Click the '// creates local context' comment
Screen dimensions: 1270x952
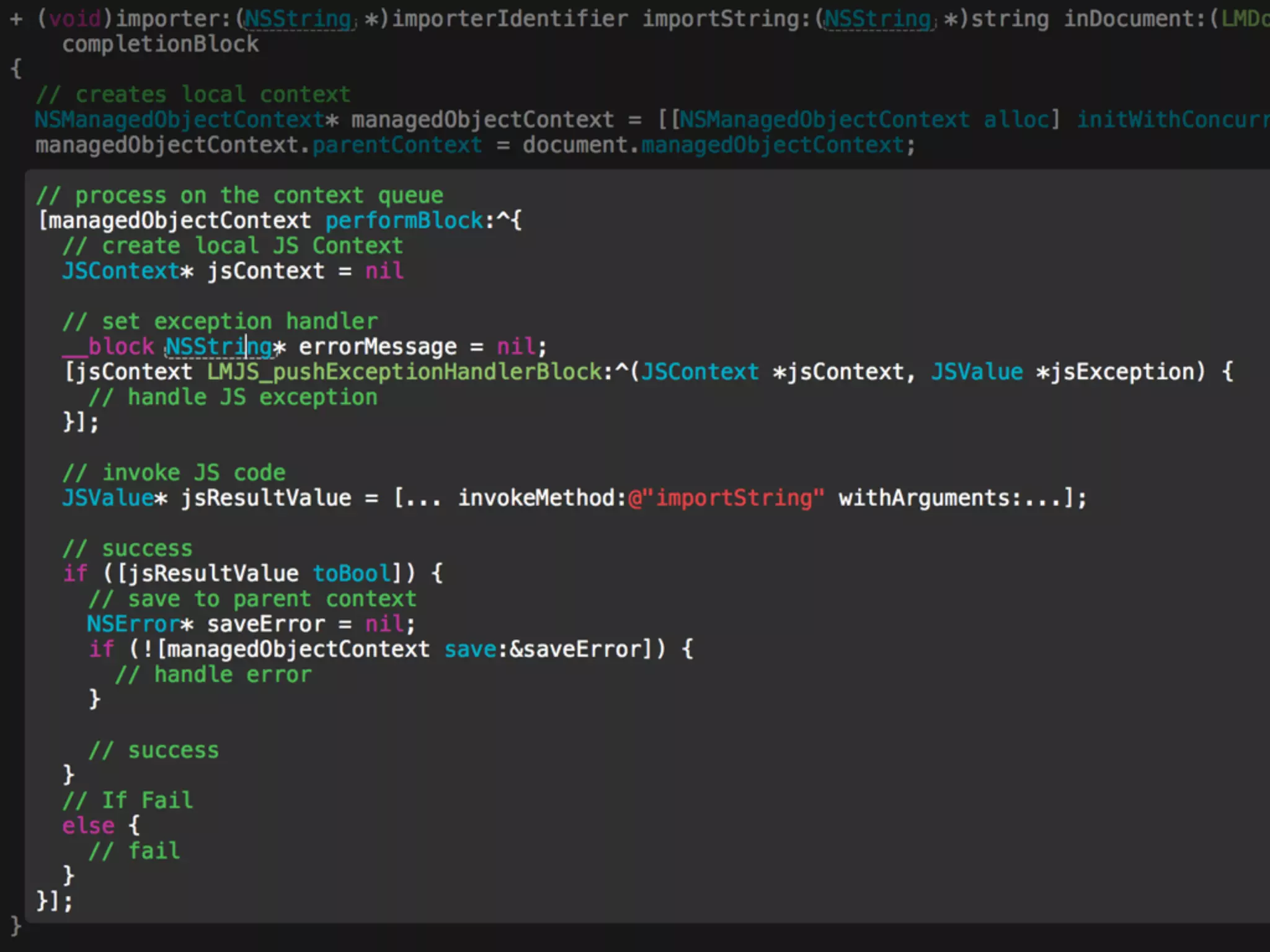click(193, 94)
